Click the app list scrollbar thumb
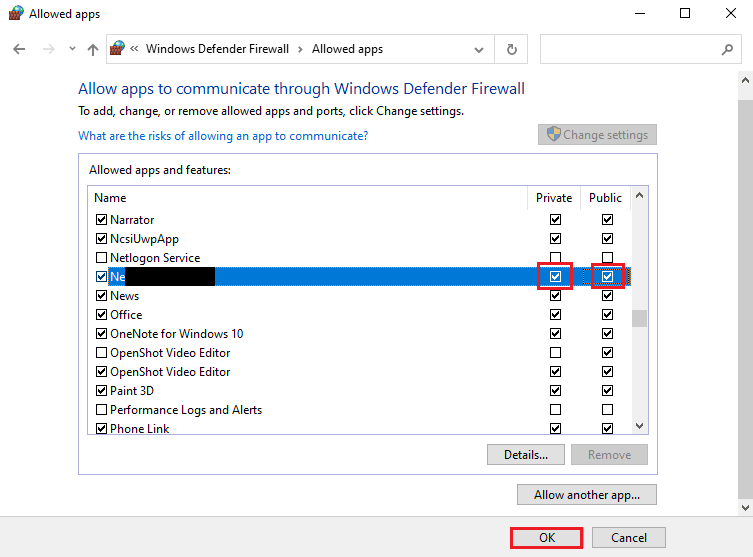 [639, 318]
